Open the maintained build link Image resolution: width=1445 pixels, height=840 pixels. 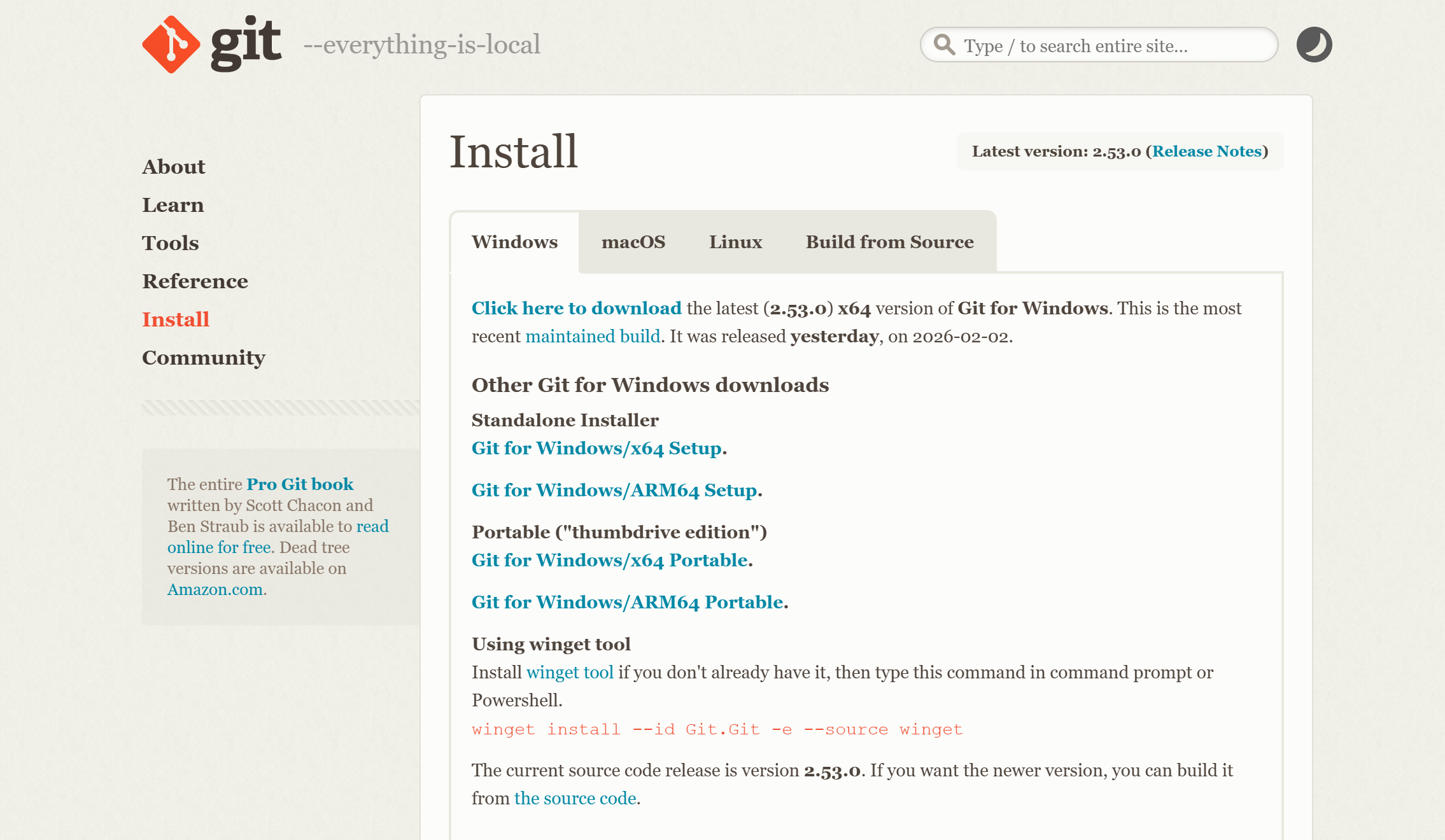593,337
